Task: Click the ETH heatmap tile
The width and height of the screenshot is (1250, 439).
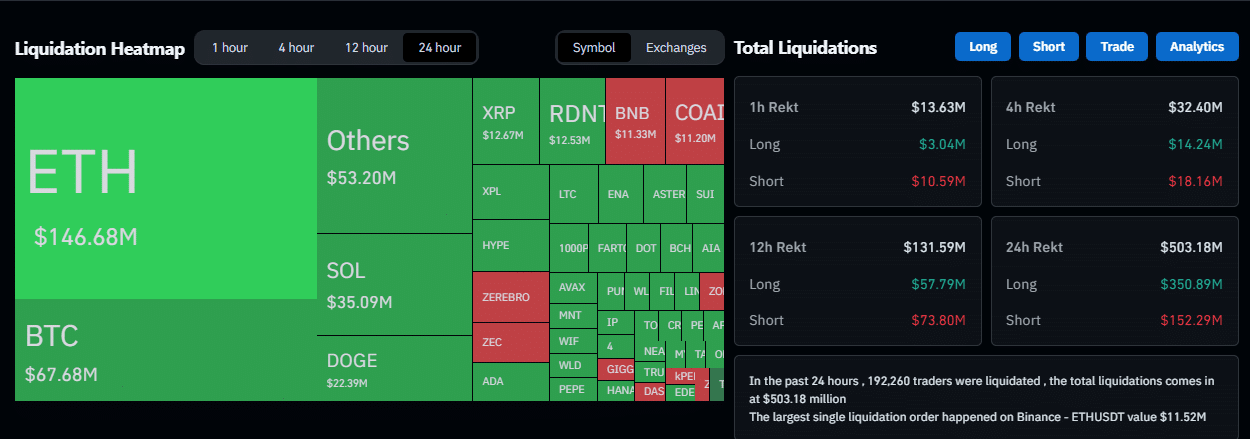Action: tap(165, 188)
